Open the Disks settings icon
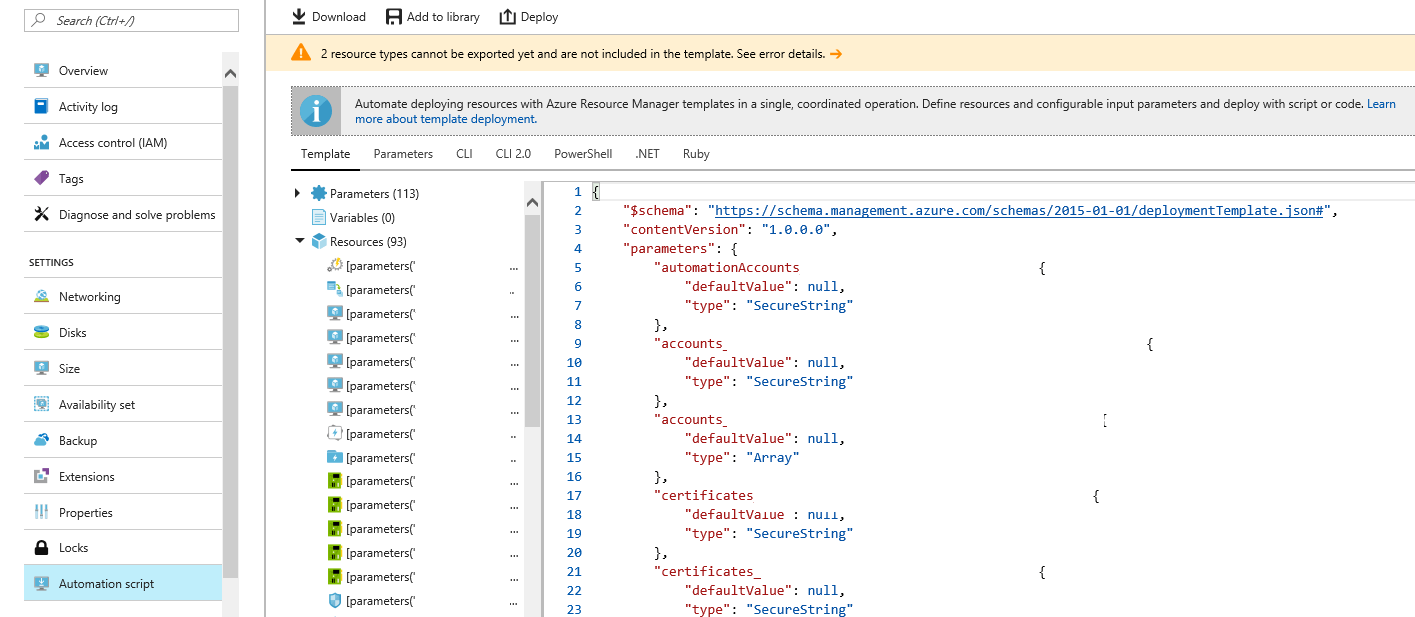This screenshot has width=1415, height=617. coord(41,332)
